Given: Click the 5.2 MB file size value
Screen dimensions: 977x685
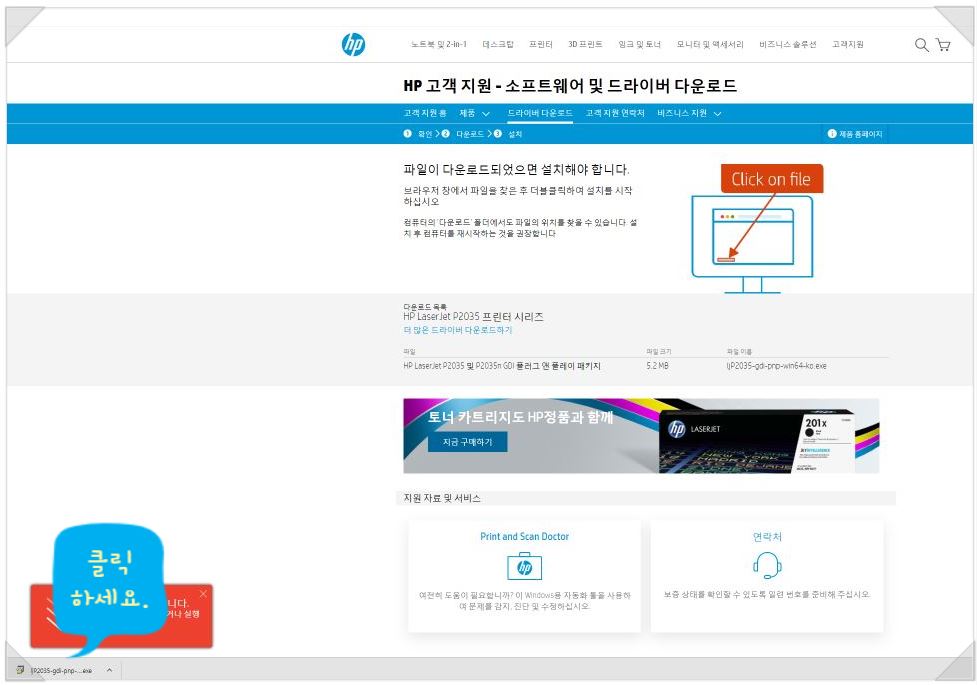Looking at the screenshot, I should tap(657, 366).
